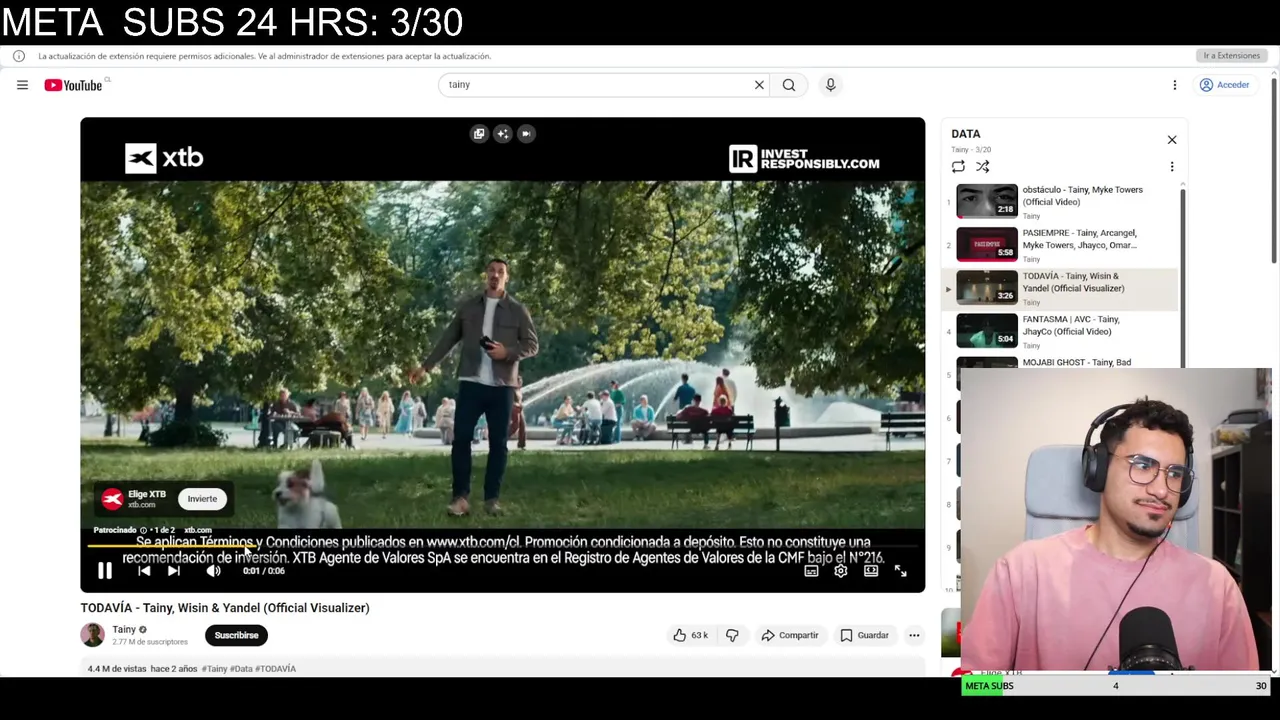Click the Patrocinado info icon
The width and height of the screenshot is (1280, 720).
pyautogui.click(x=143, y=530)
